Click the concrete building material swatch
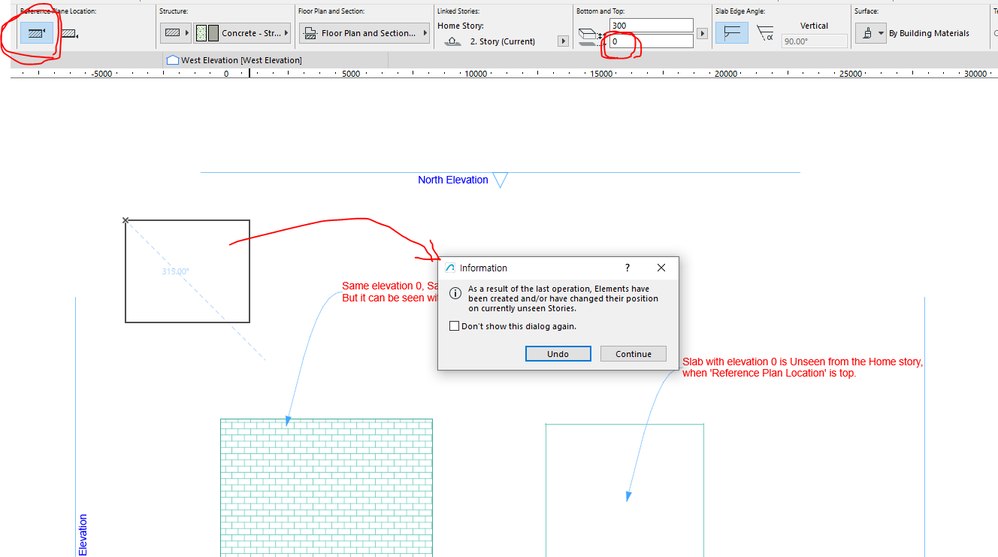This screenshot has height=557, width=998. [x=207, y=33]
